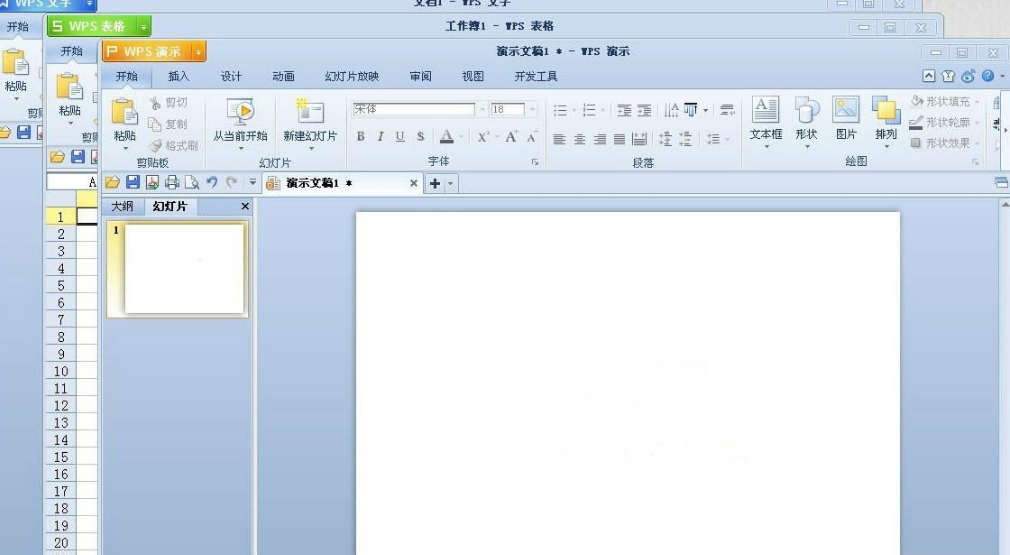The width and height of the screenshot is (1010, 555).
Task: Toggle distributed alignment
Action: coord(639,138)
